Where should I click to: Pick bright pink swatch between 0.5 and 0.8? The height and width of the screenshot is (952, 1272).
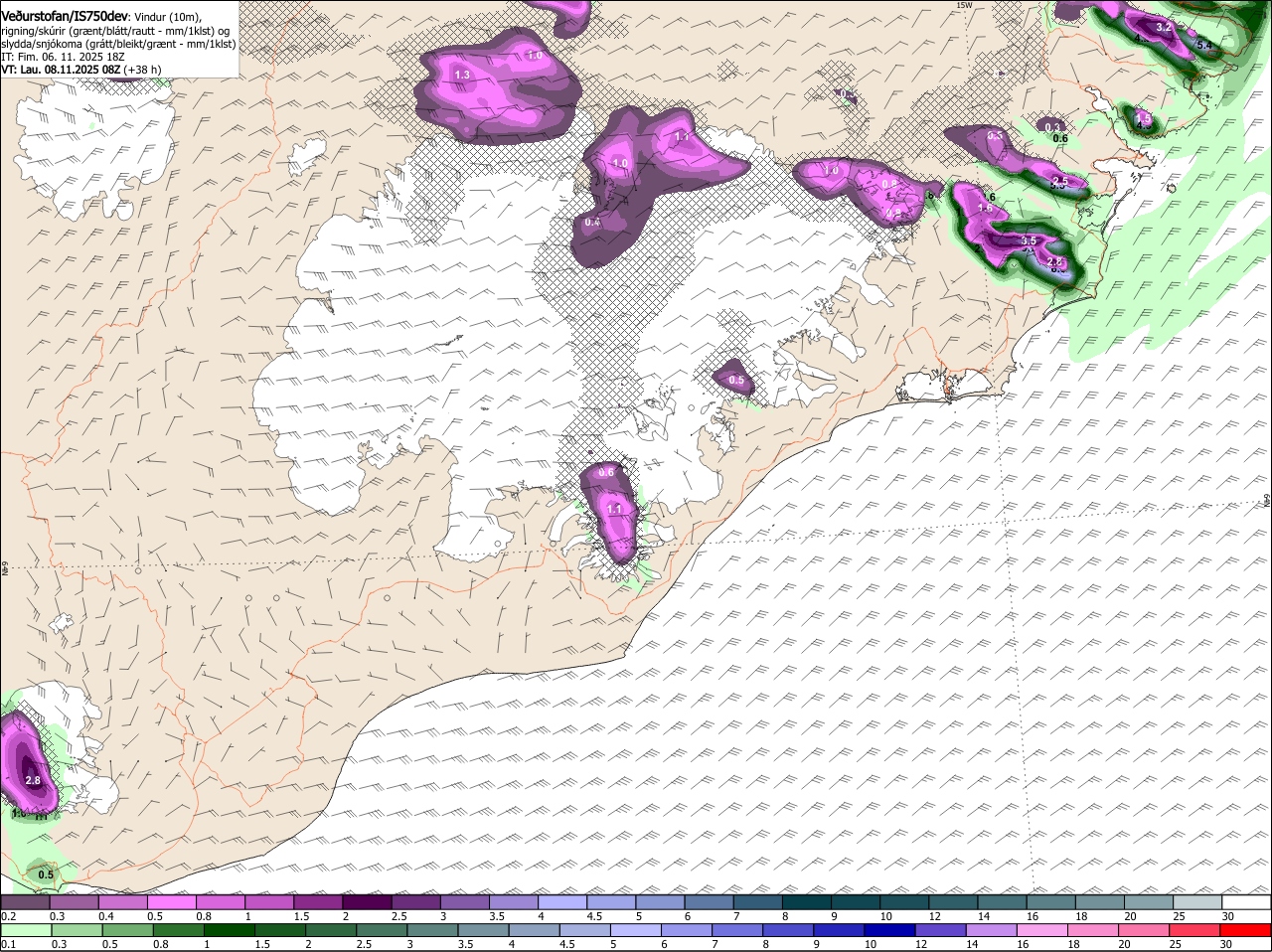coord(171,902)
